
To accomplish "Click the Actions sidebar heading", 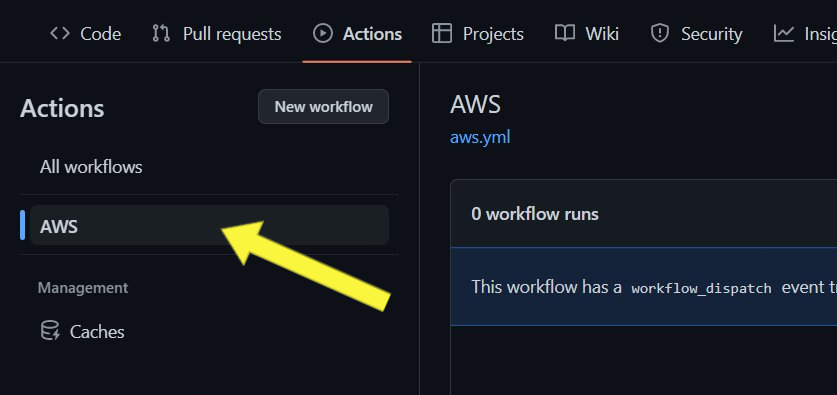I will tap(62, 108).
